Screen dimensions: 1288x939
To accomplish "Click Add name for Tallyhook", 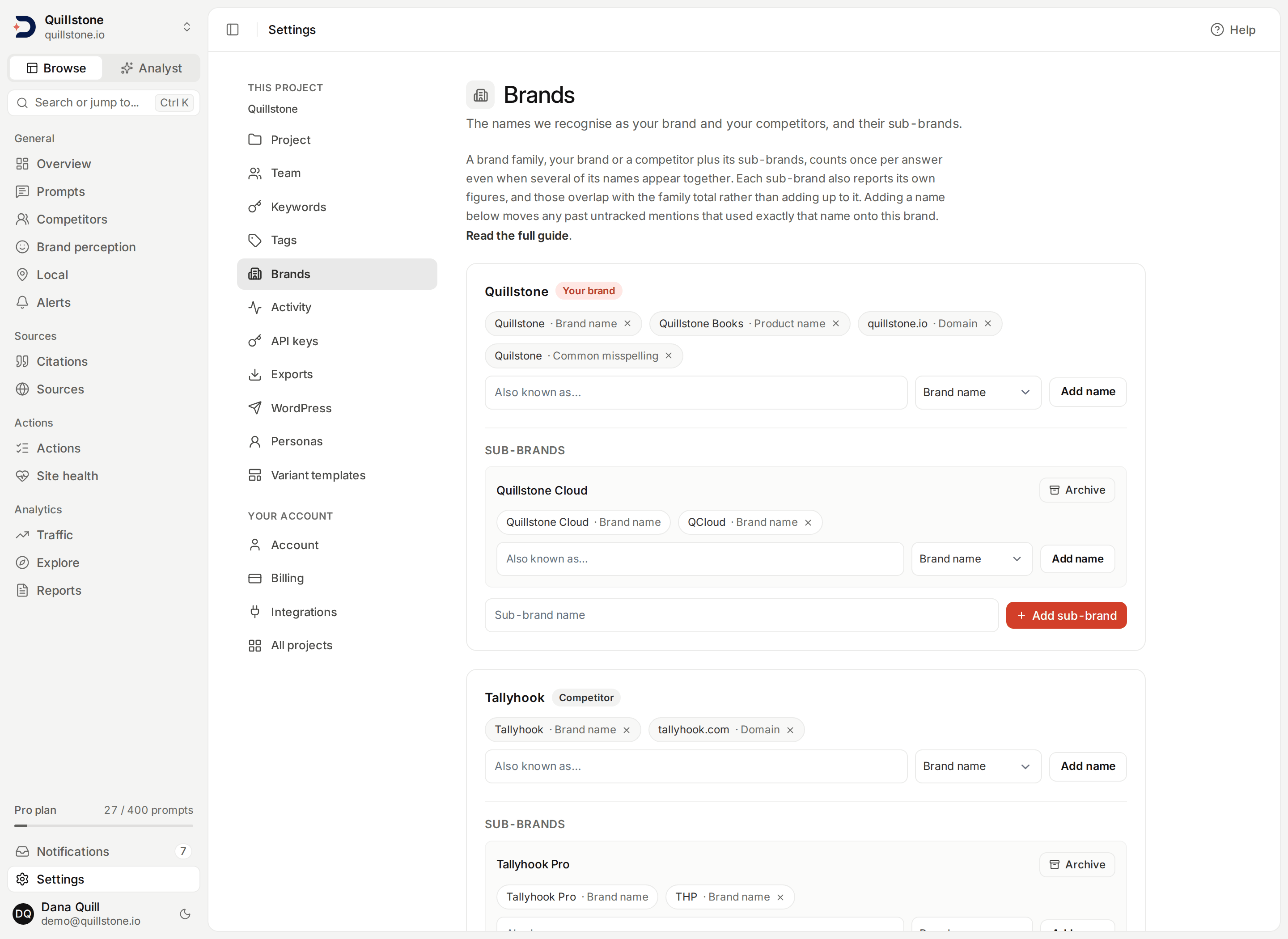I will coord(1087,766).
